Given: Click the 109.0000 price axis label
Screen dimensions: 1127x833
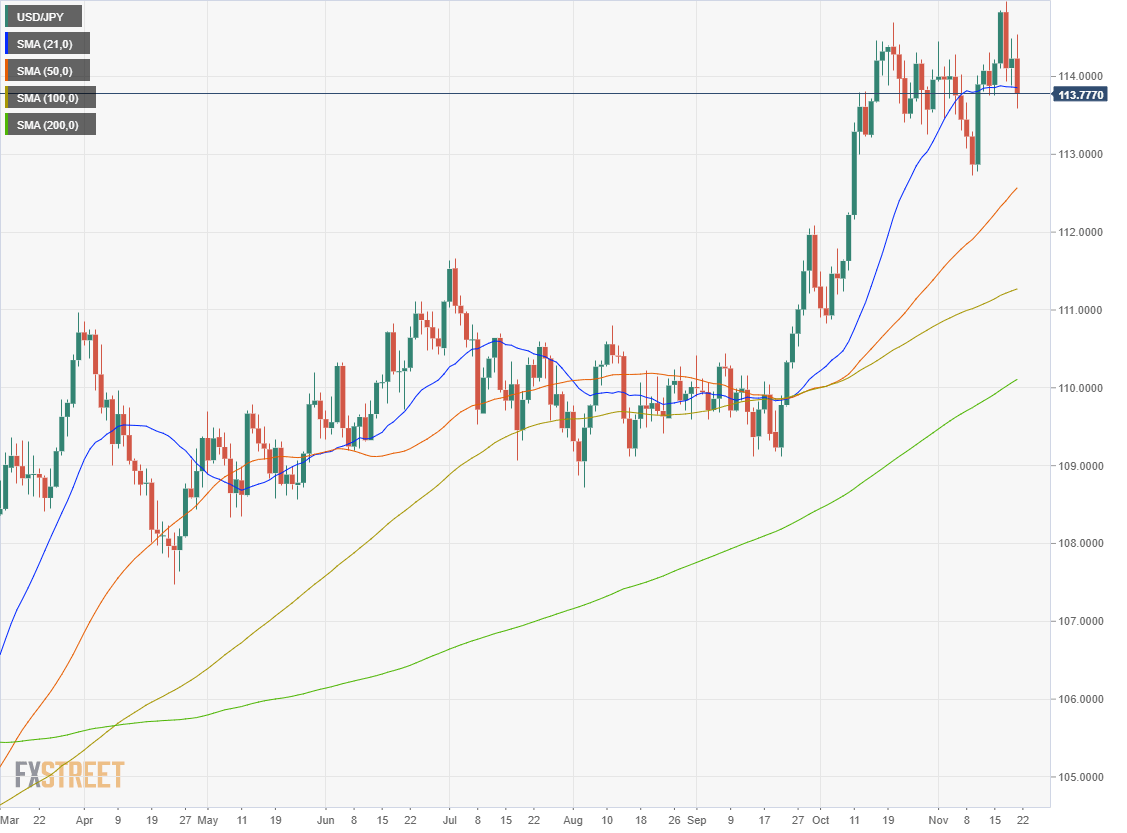Looking at the screenshot, I should [x=1080, y=466].
